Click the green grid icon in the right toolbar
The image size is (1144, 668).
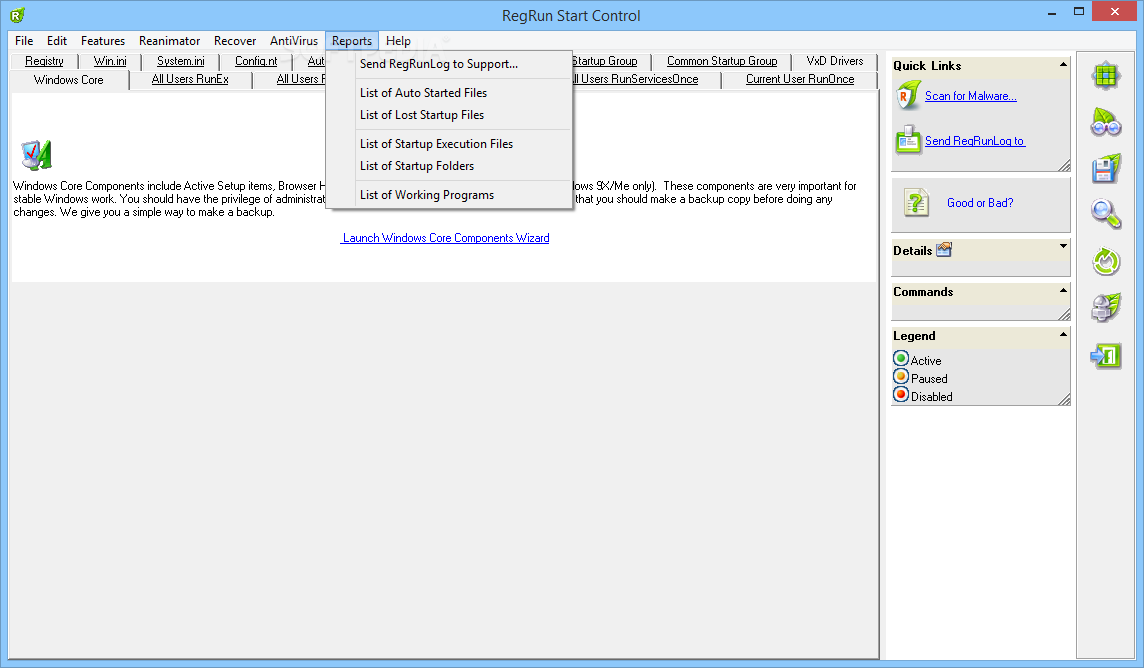pyautogui.click(x=1106, y=75)
